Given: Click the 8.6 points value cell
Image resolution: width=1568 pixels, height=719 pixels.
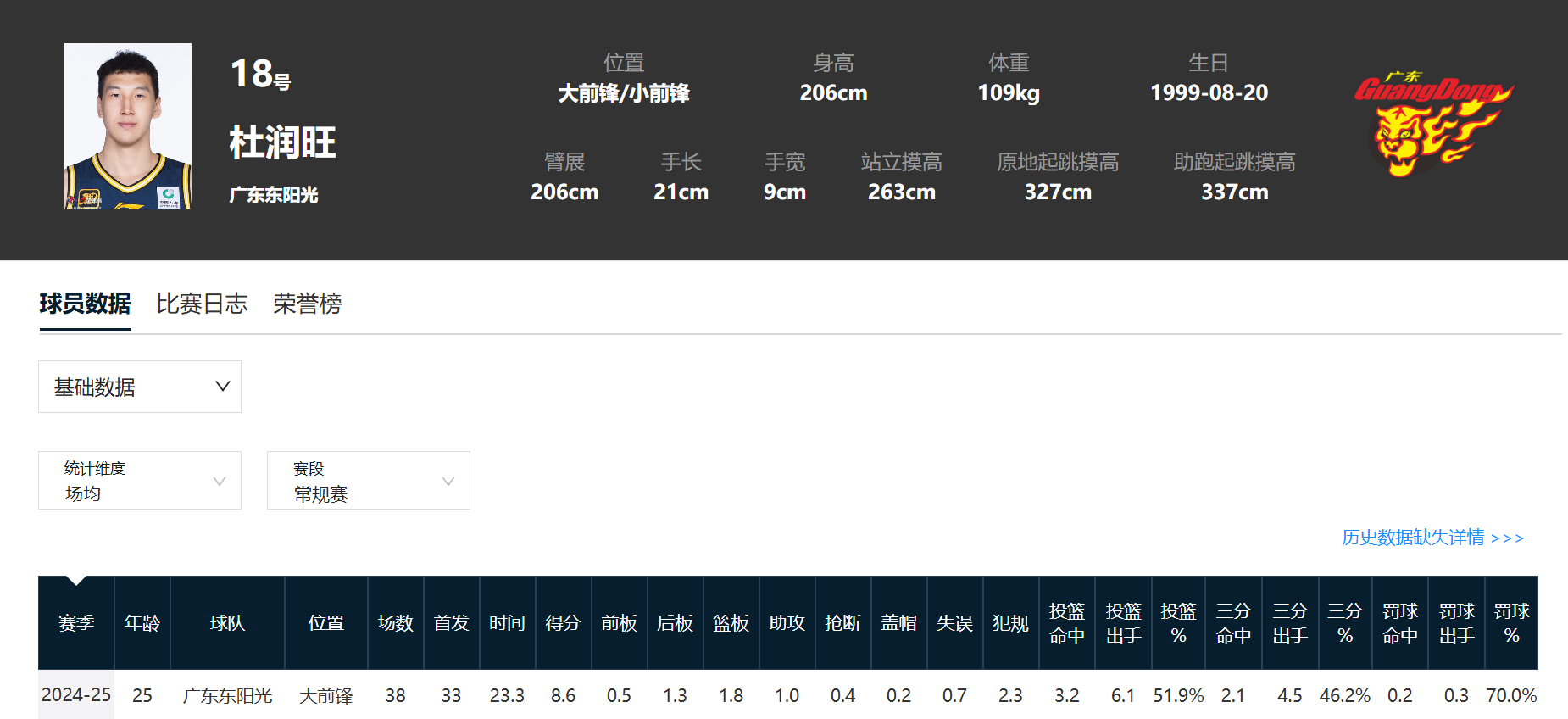Looking at the screenshot, I should pos(563,696).
